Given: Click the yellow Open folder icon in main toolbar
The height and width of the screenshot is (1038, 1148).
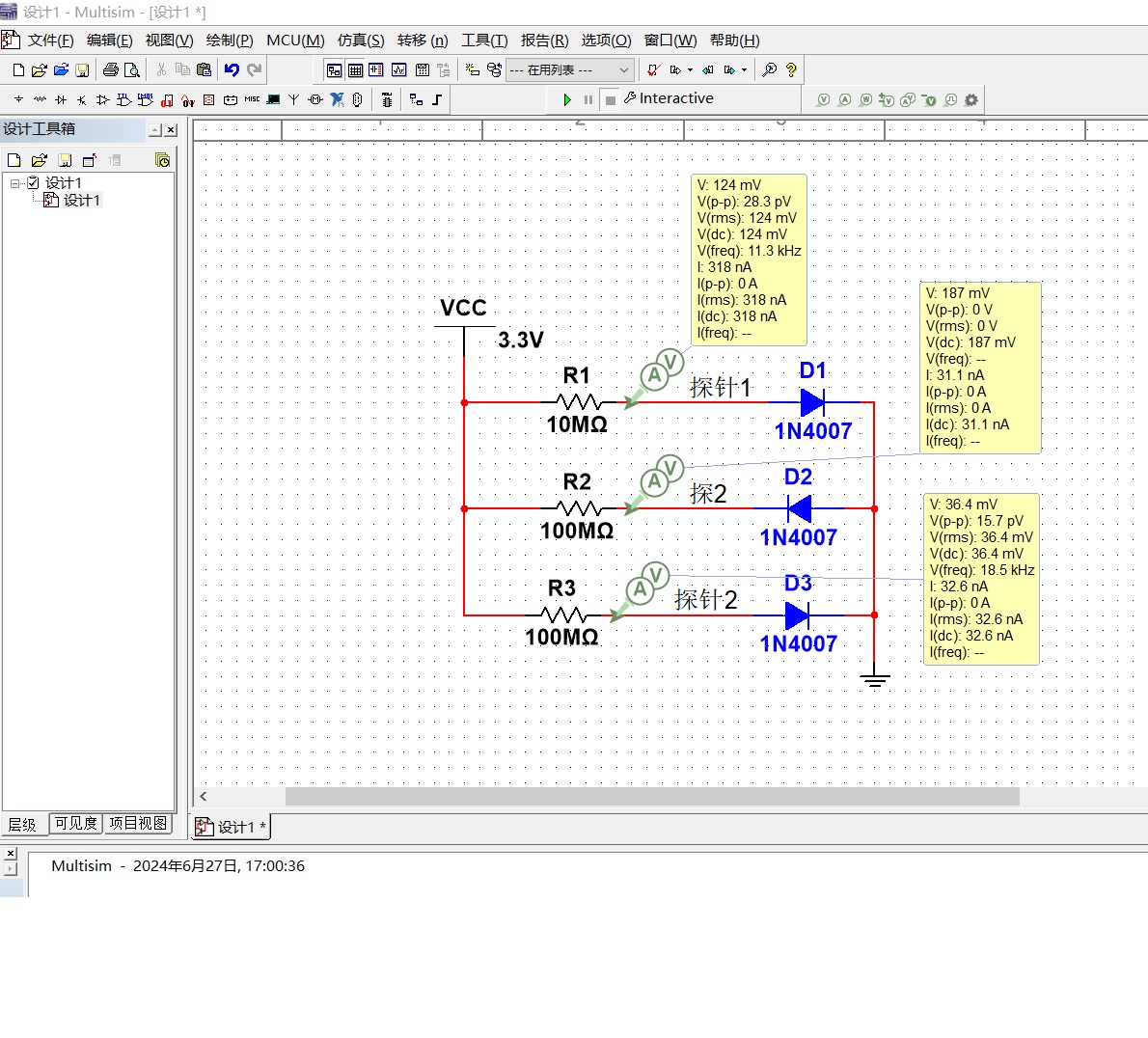Looking at the screenshot, I should (40, 70).
